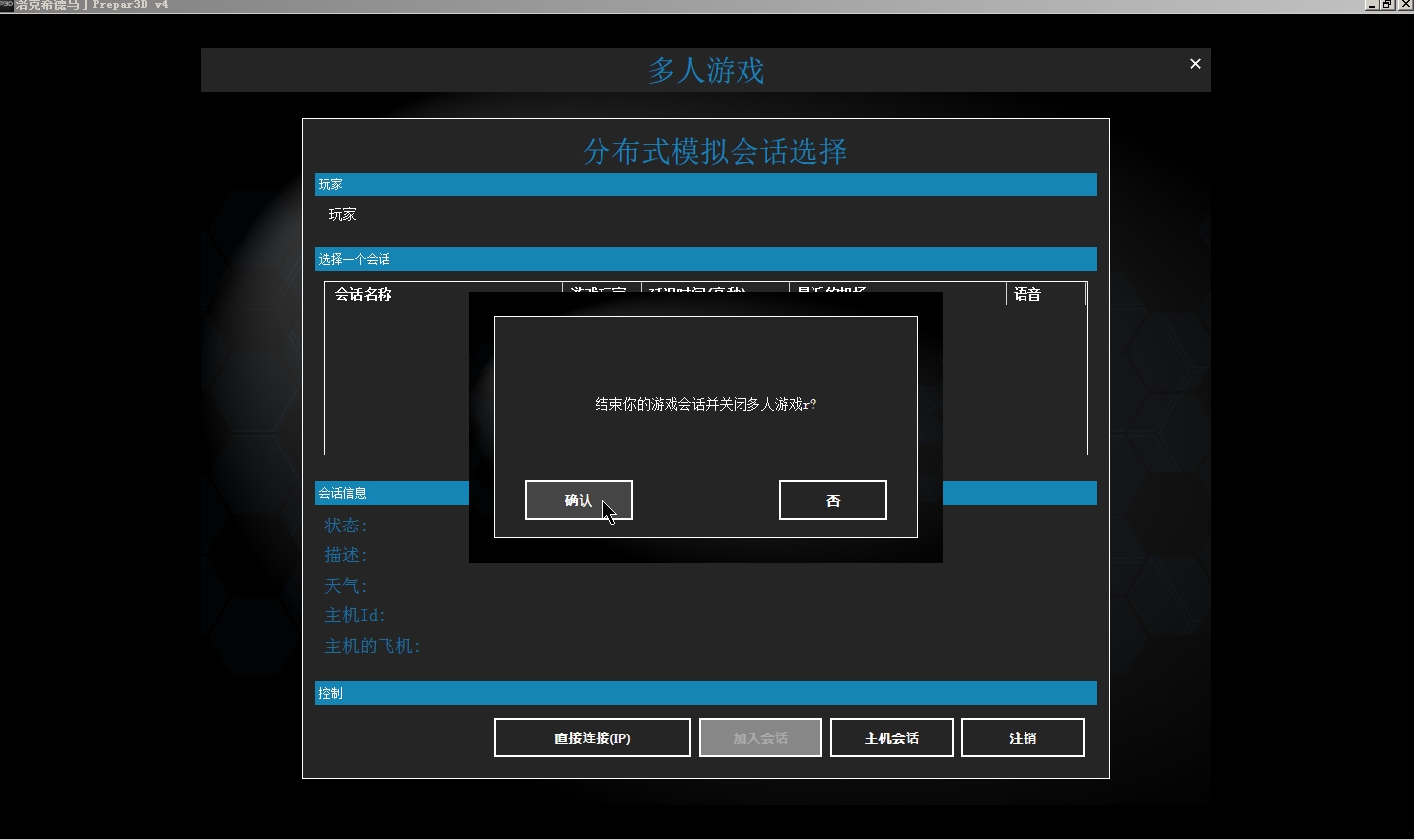Viewport: 1414px width, 840px height.
Task: Click the 注销 button
Action: point(1023,737)
